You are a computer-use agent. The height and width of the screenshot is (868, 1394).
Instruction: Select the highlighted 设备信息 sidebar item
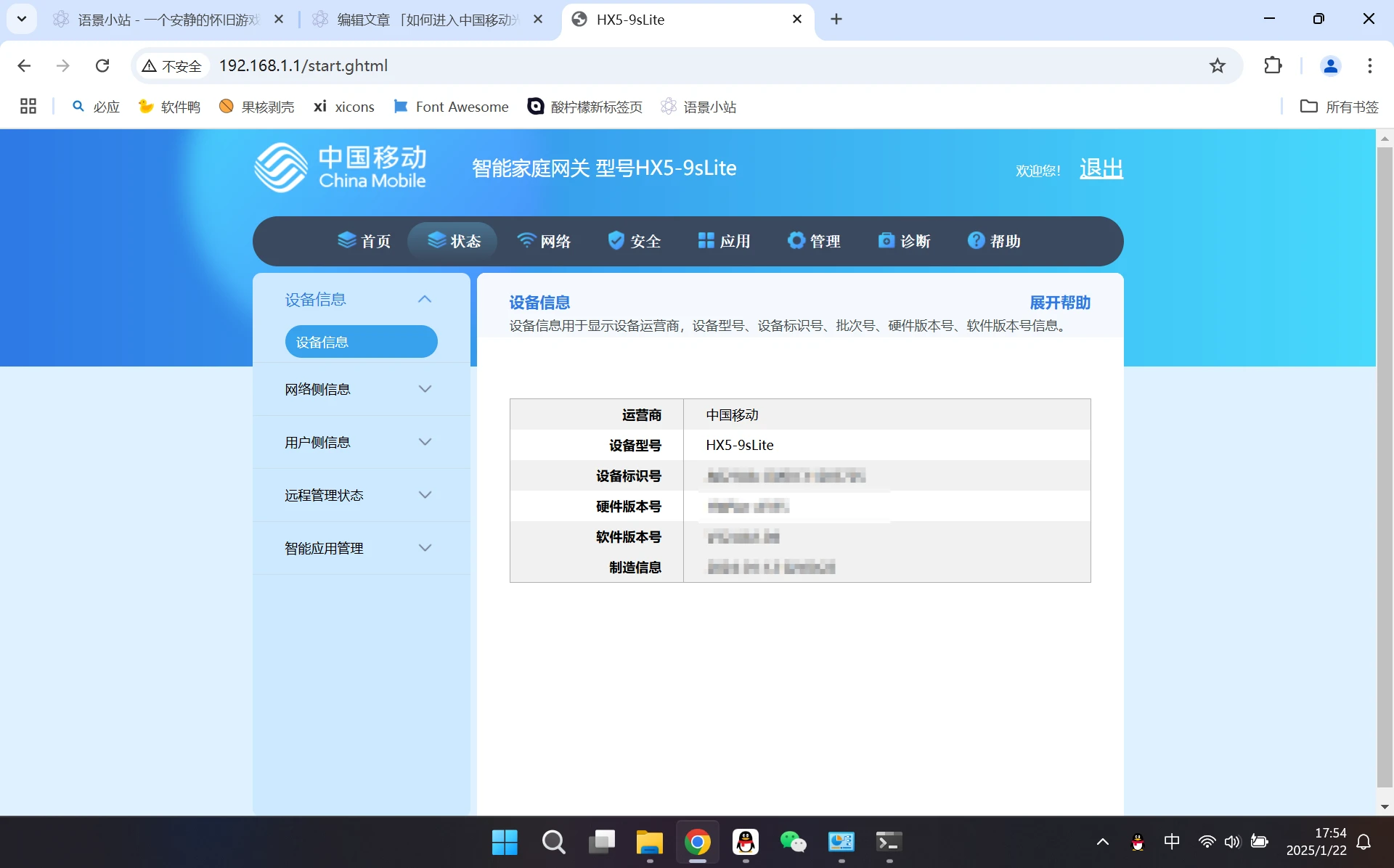coord(361,341)
